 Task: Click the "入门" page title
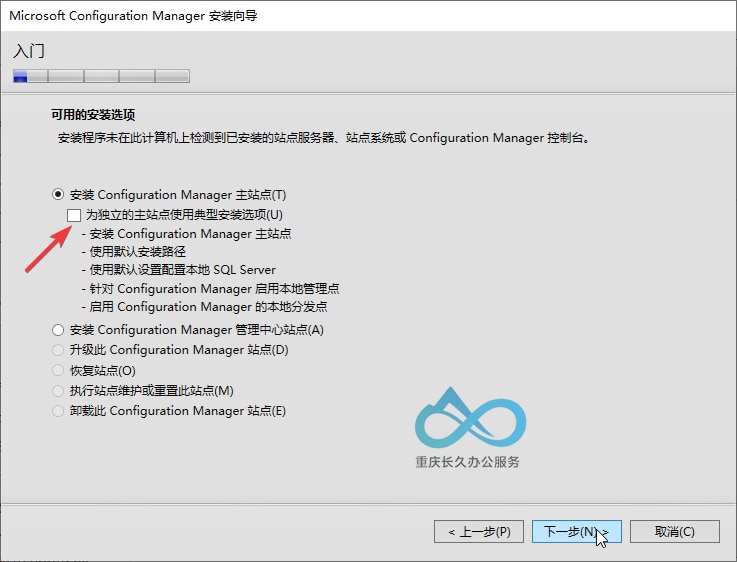click(29, 51)
